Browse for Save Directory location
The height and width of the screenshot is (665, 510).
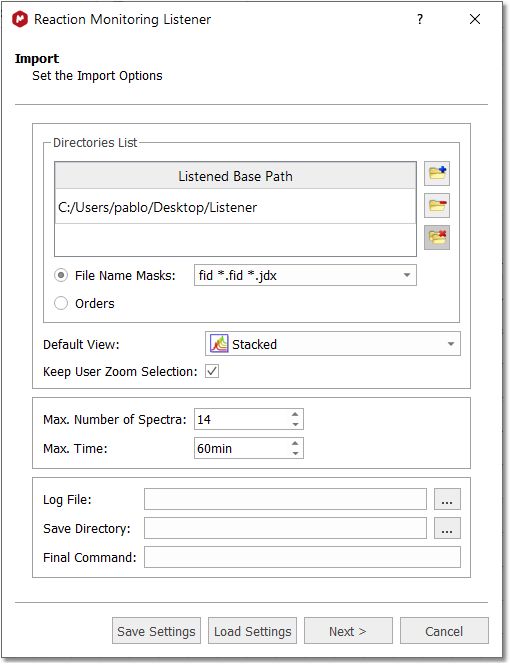(447, 528)
